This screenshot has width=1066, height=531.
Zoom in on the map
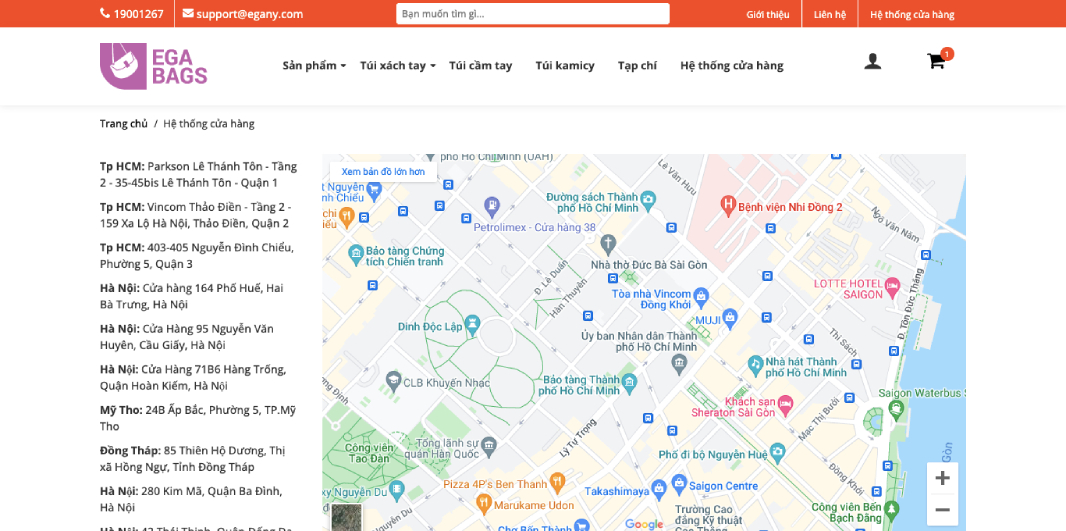click(x=942, y=478)
